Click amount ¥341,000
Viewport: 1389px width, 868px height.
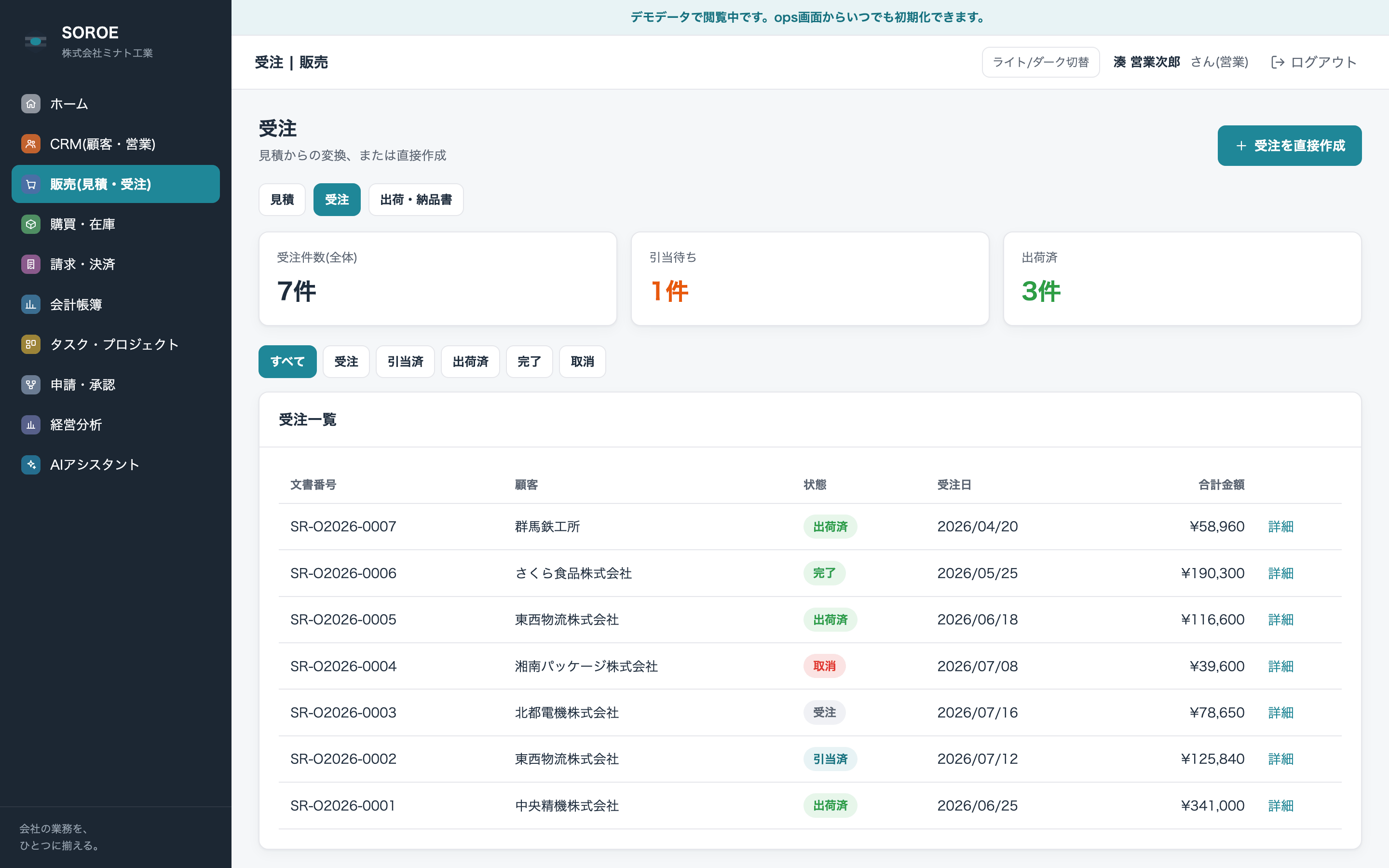1212,805
